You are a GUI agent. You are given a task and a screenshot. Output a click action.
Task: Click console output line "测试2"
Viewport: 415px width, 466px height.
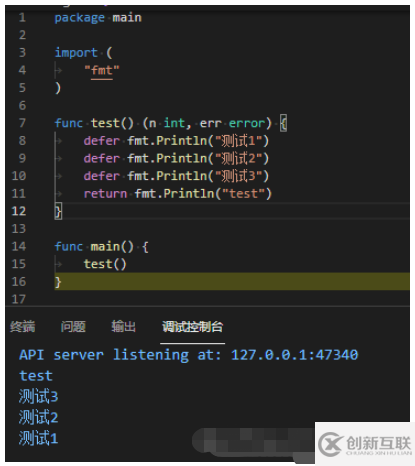pos(38,417)
